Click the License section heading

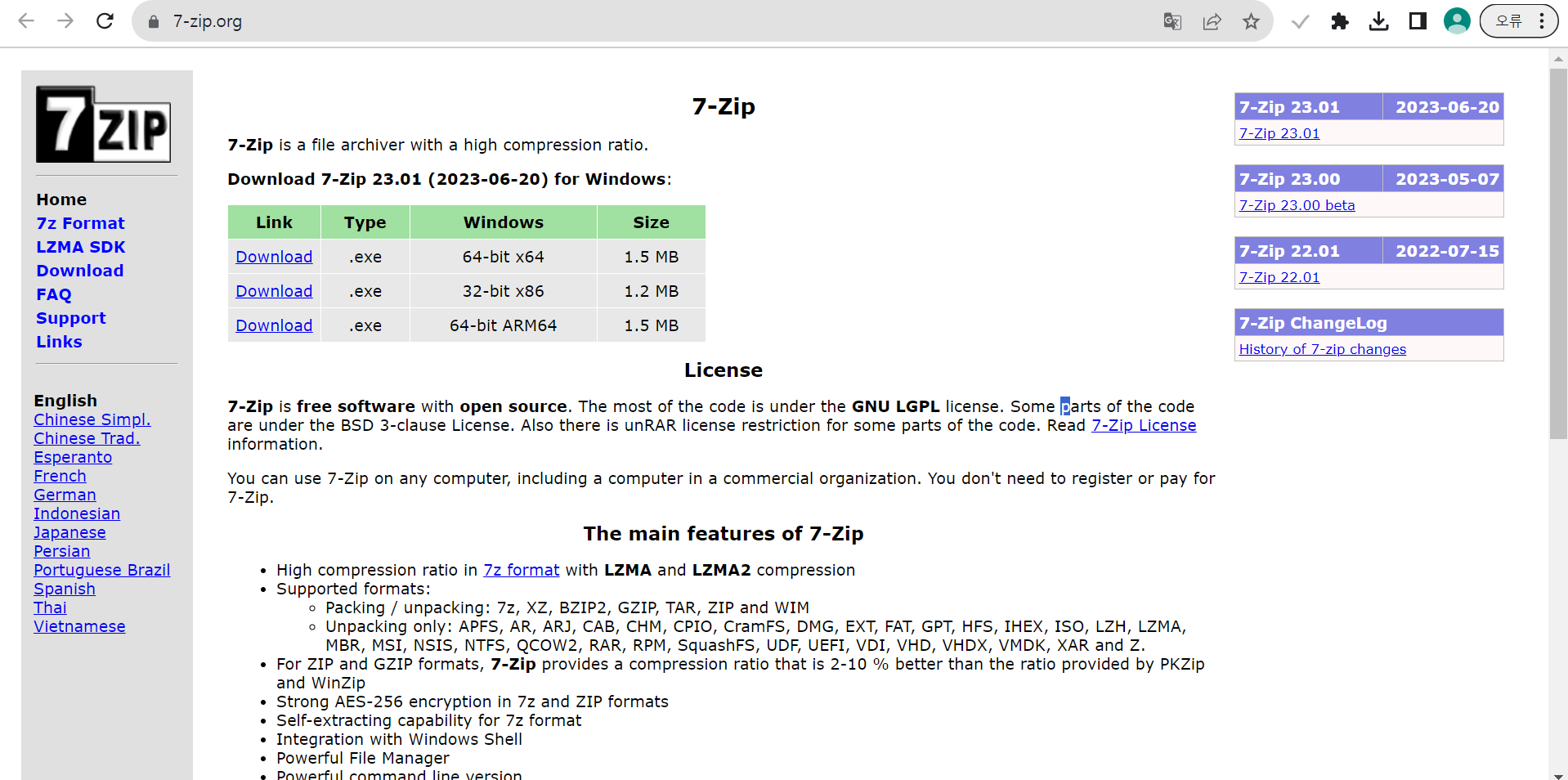724,370
